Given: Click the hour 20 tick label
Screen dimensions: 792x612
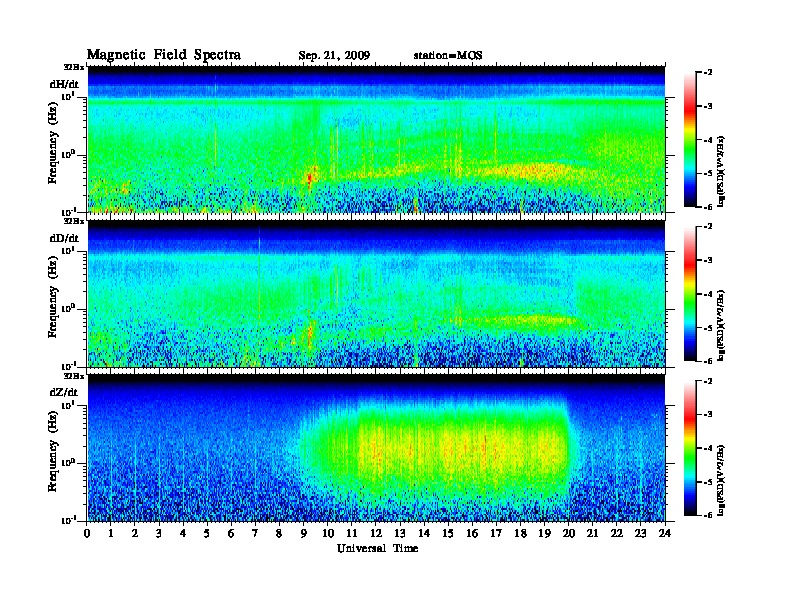Looking at the screenshot, I should point(568,534).
